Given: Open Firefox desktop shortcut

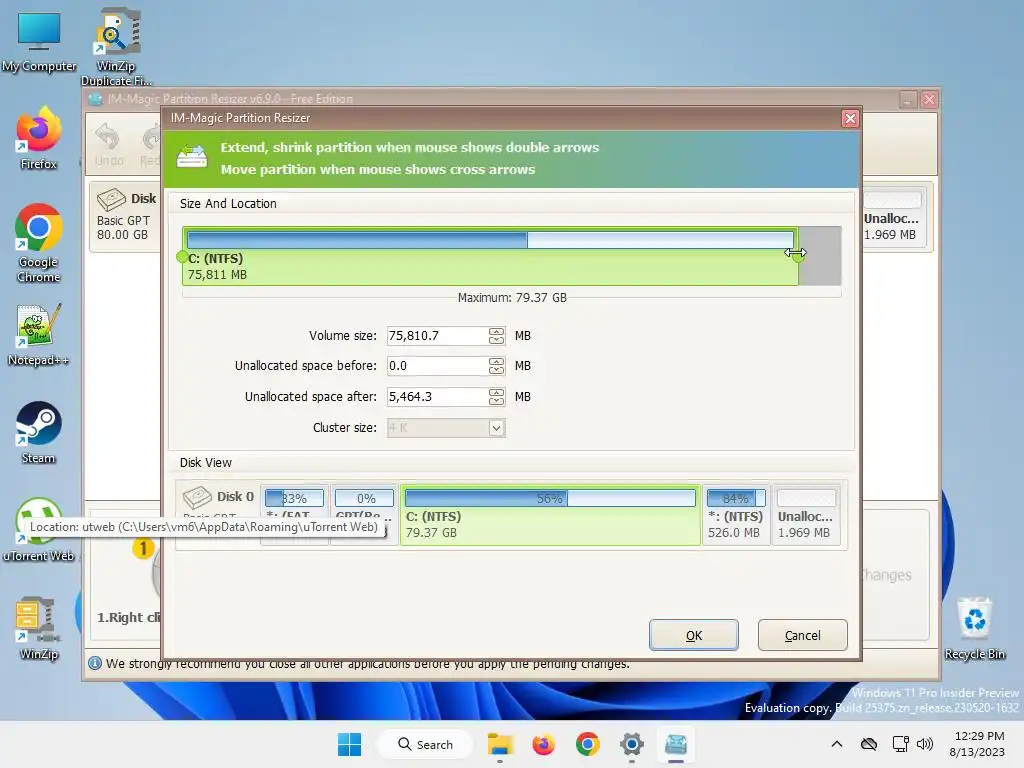Looking at the screenshot, I should pyautogui.click(x=39, y=138).
